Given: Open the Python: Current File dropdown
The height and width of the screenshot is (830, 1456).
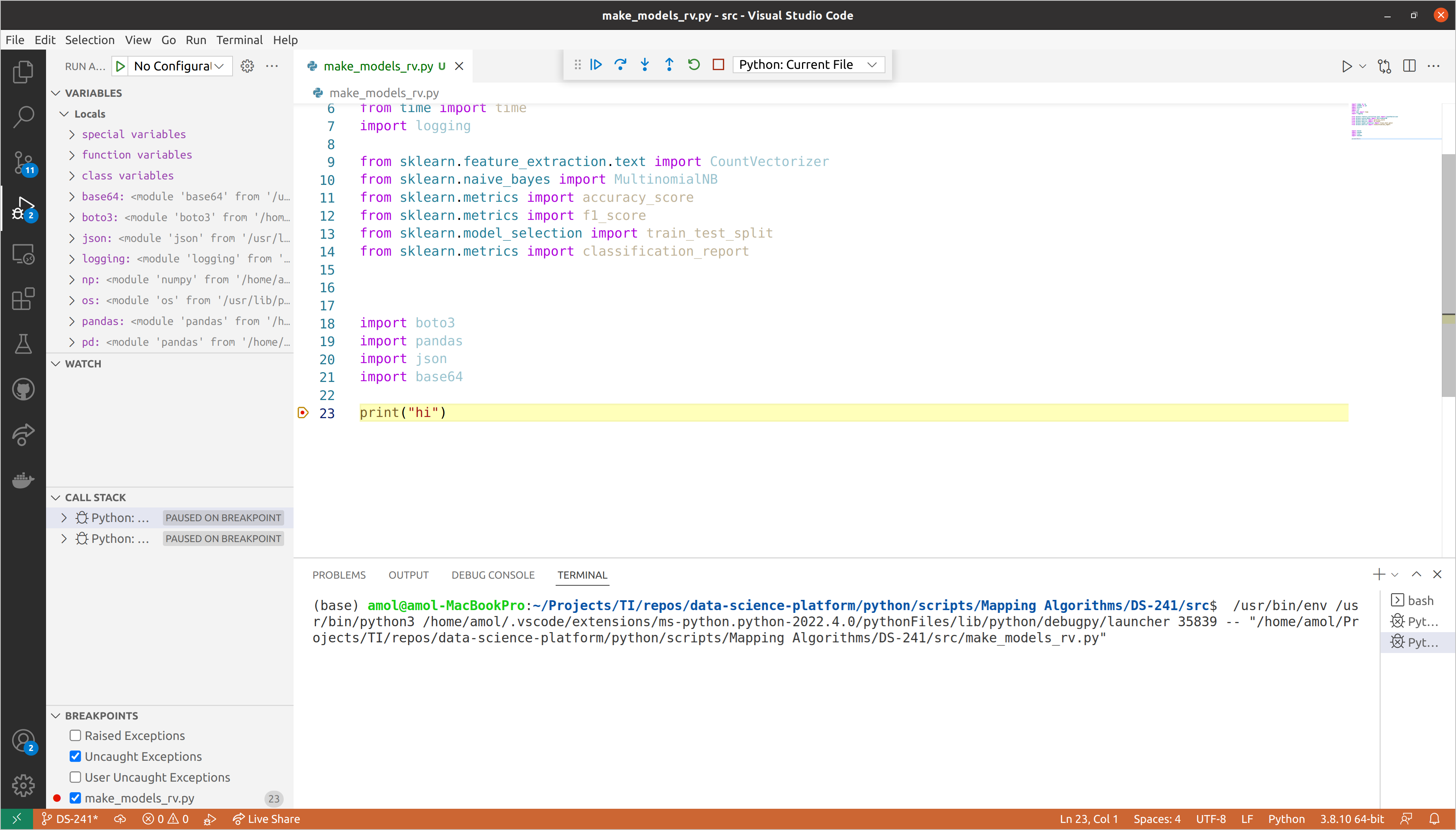Looking at the screenshot, I should tap(808, 65).
